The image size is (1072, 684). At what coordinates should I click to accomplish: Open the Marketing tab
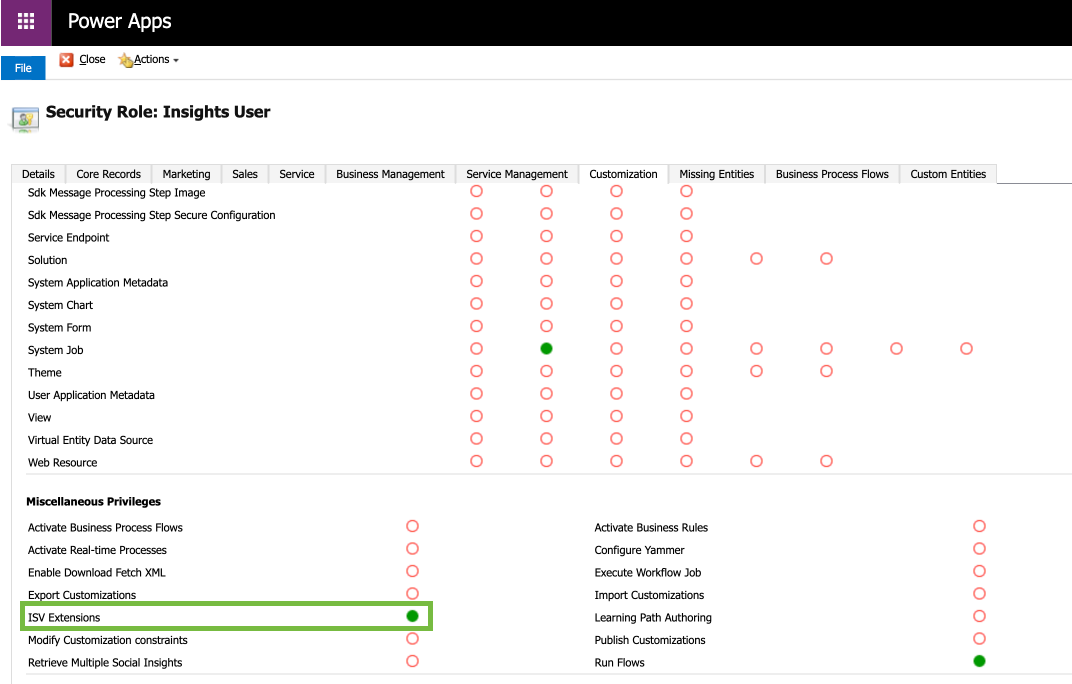(187, 174)
